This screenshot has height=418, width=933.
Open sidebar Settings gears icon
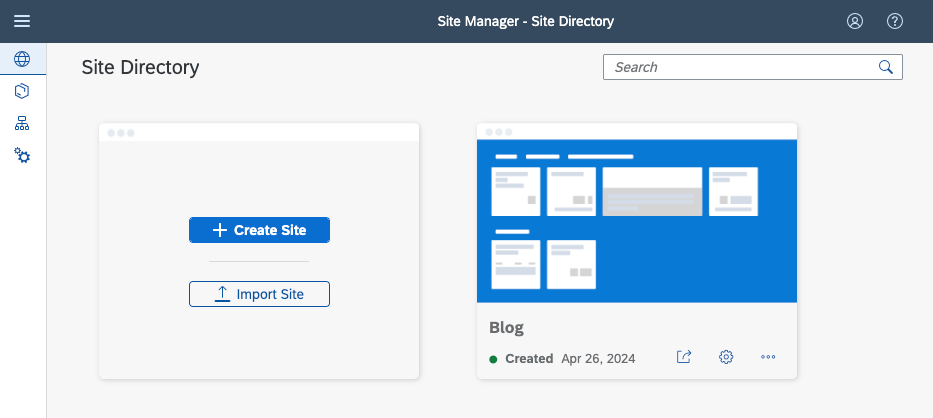[22, 156]
